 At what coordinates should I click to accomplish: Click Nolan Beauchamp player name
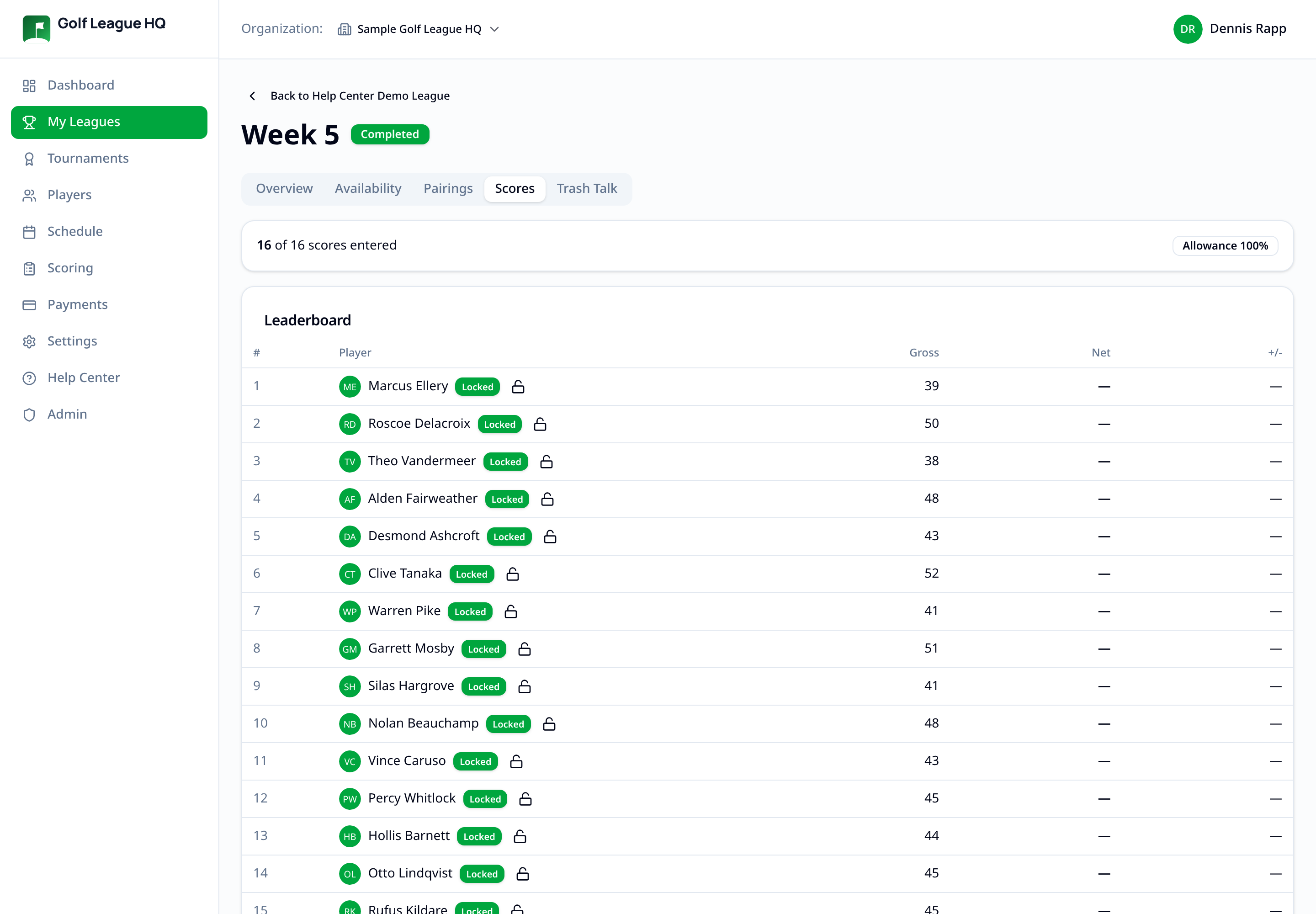[423, 723]
